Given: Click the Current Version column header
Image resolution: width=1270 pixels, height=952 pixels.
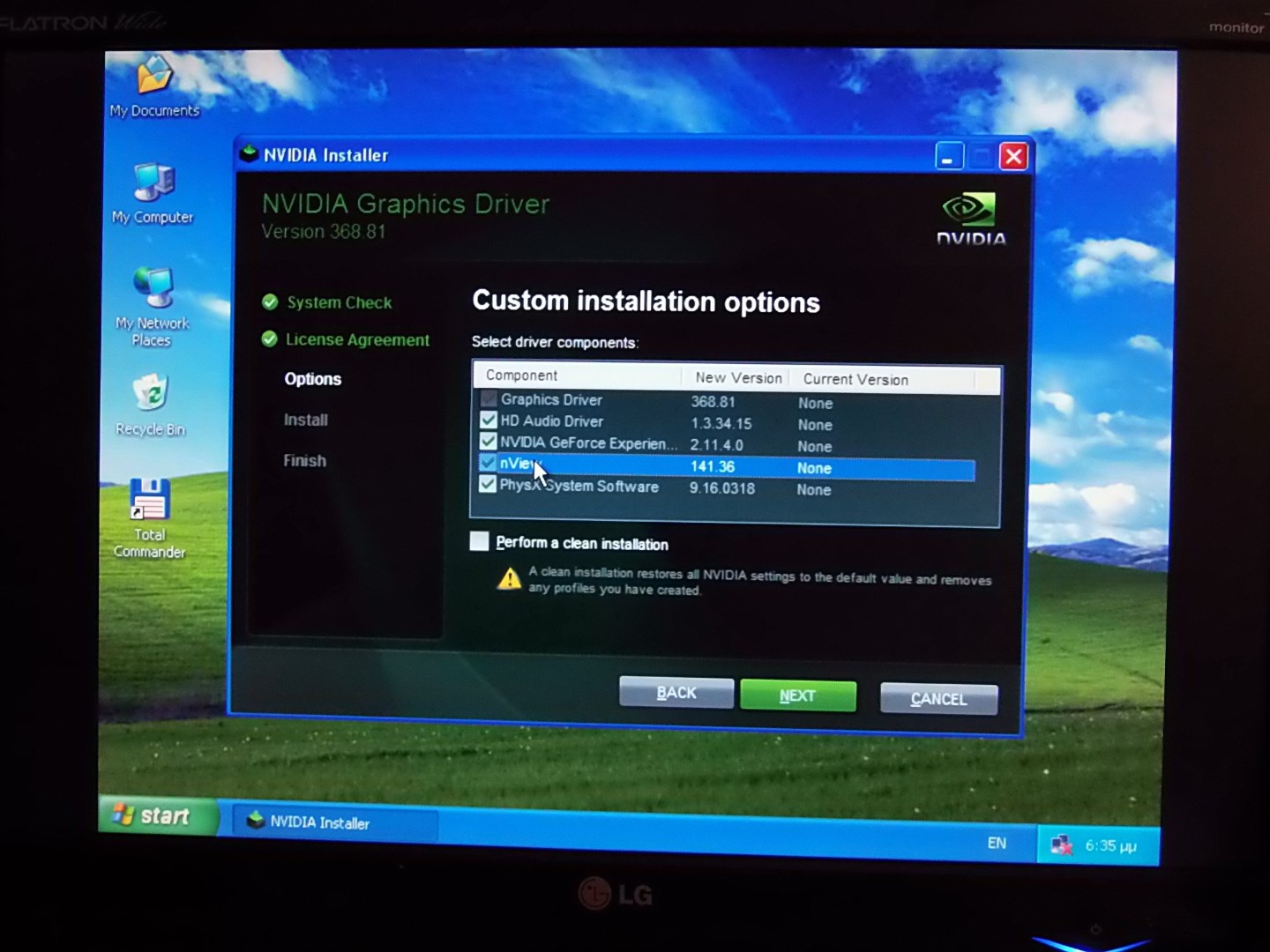Looking at the screenshot, I should pyautogui.click(x=882, y=379).
